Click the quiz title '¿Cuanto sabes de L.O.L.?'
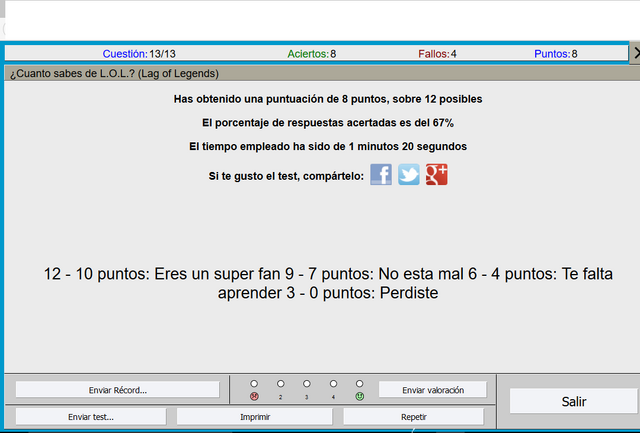Image resolution: width=640 pixels, height=433 pixels. point(114,74)
